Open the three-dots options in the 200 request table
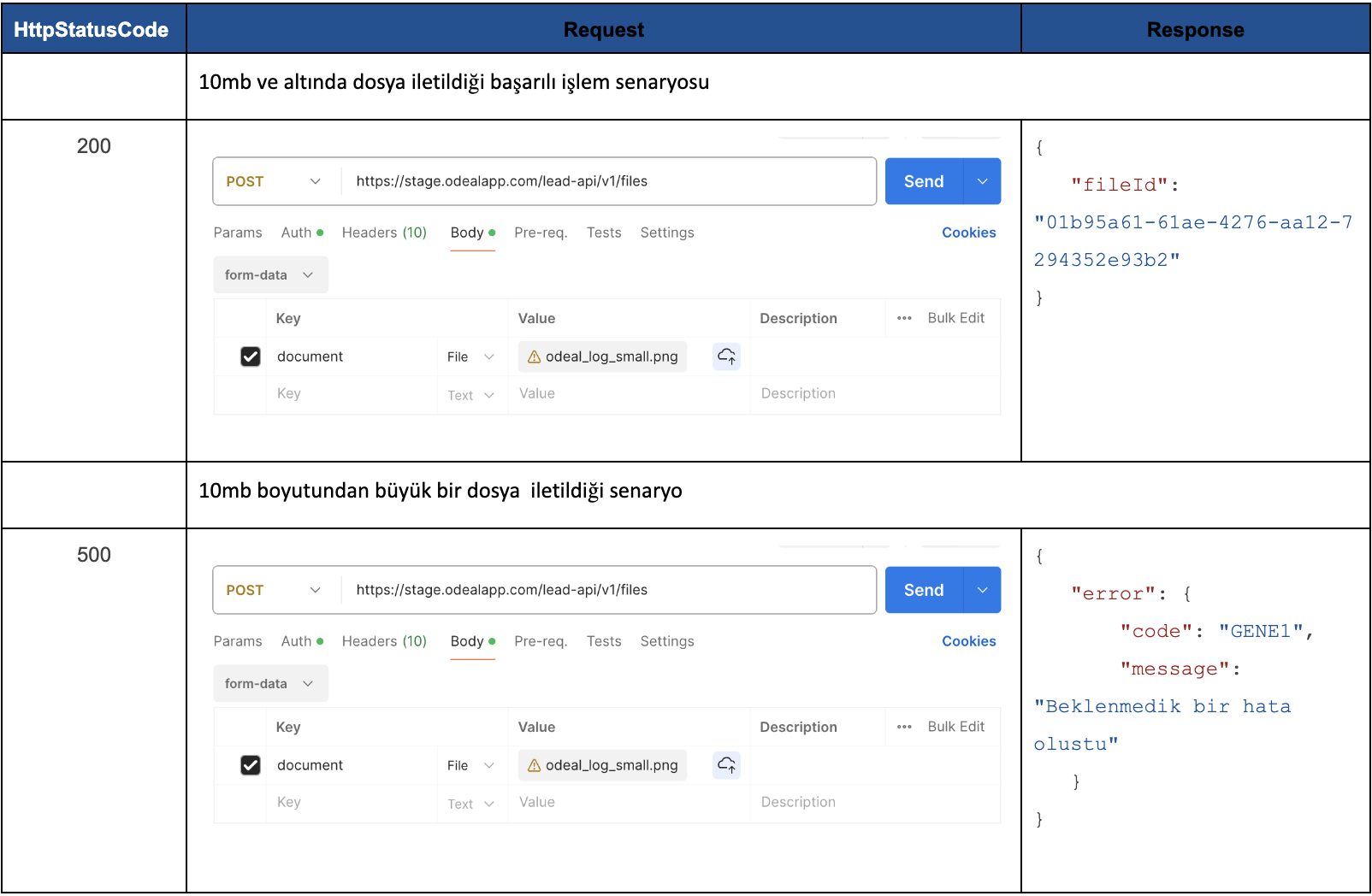The width and height of the screenshot is (1372, 896). point(904,318)
